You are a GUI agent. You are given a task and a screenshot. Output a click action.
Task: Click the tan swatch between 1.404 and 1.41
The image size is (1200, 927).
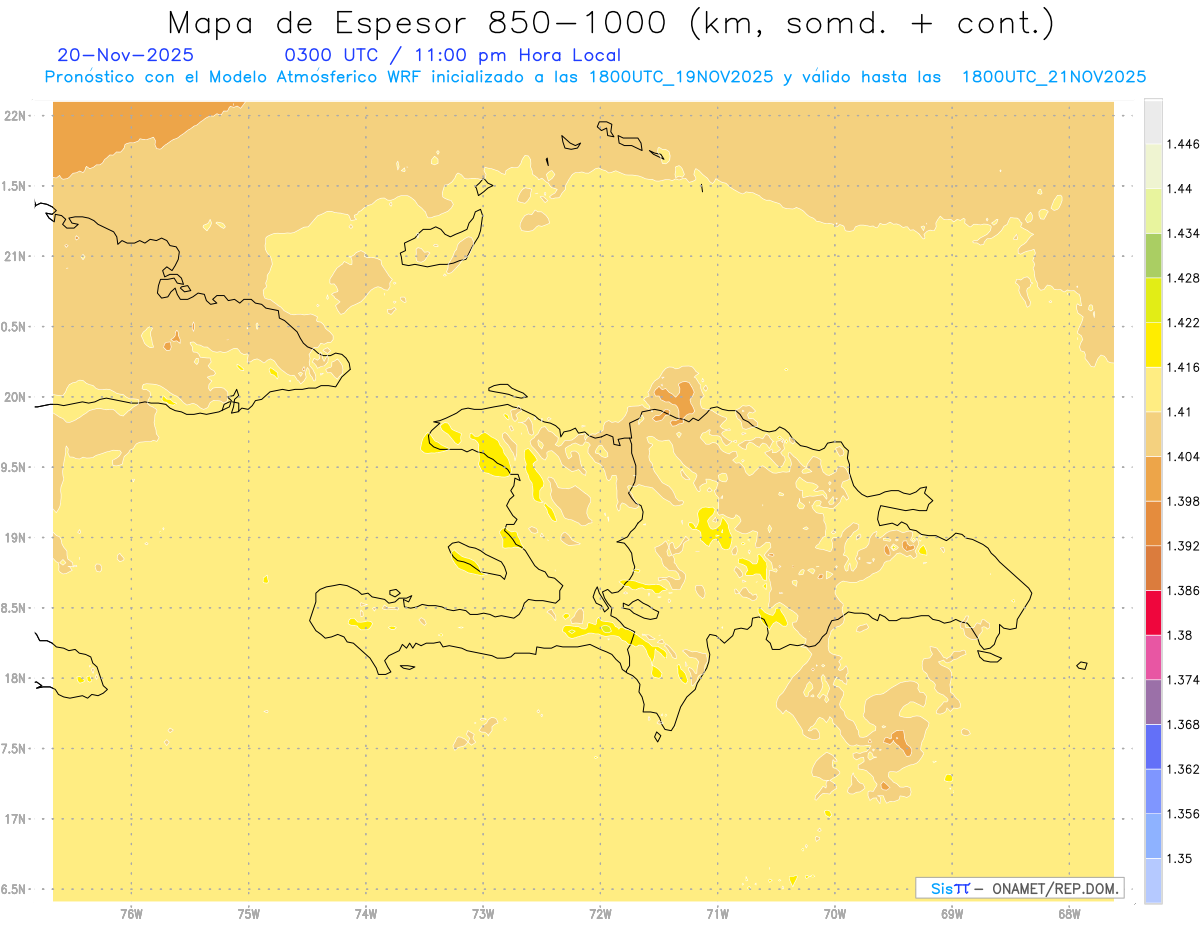point(1153,434)
